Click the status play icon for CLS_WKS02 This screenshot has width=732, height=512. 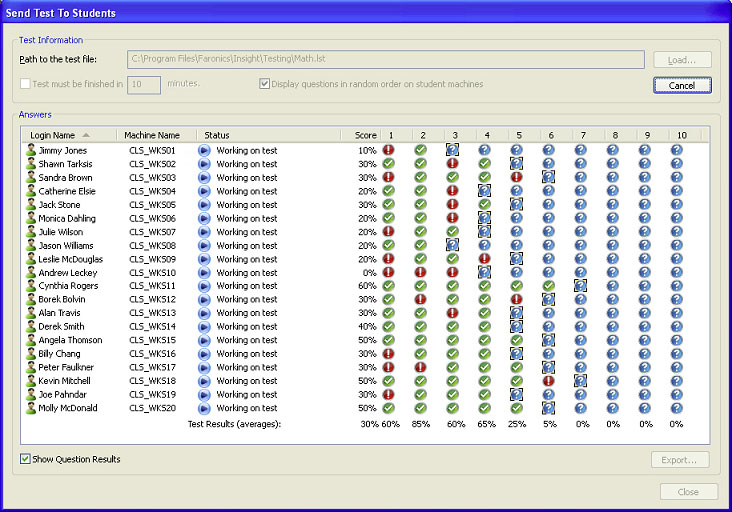204,164
